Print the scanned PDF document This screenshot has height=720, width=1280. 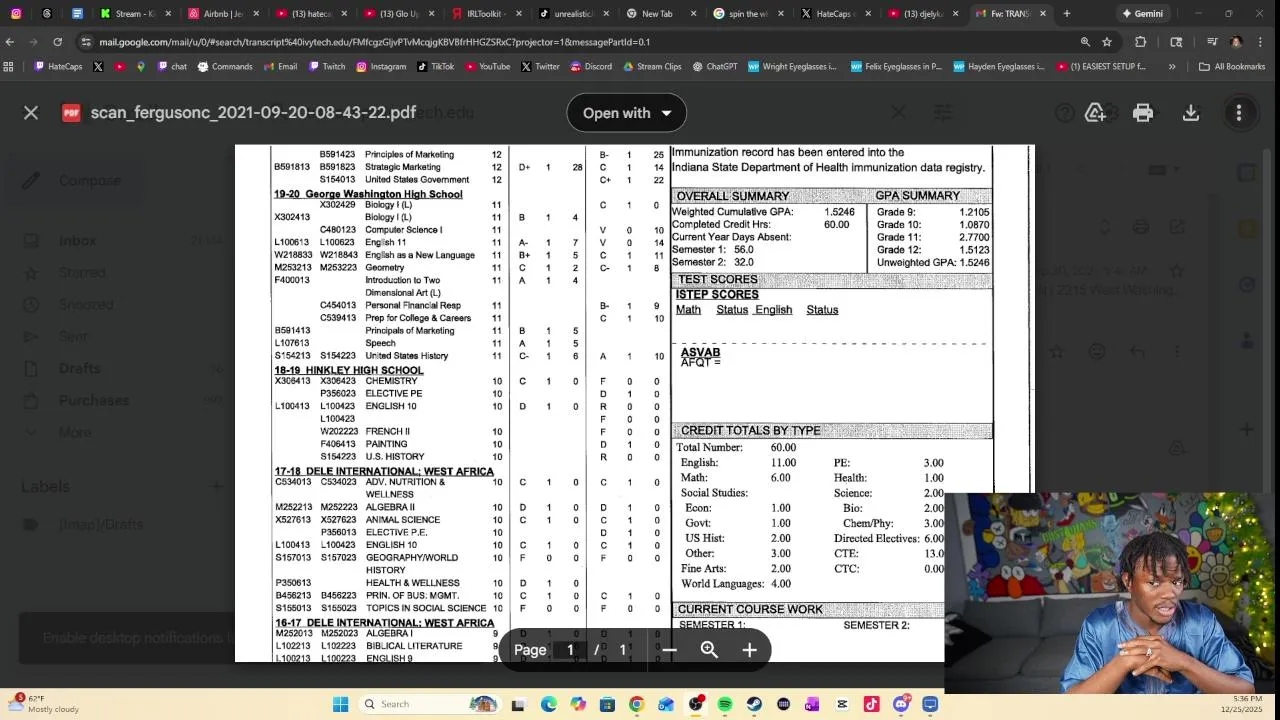pos(1143,113)
